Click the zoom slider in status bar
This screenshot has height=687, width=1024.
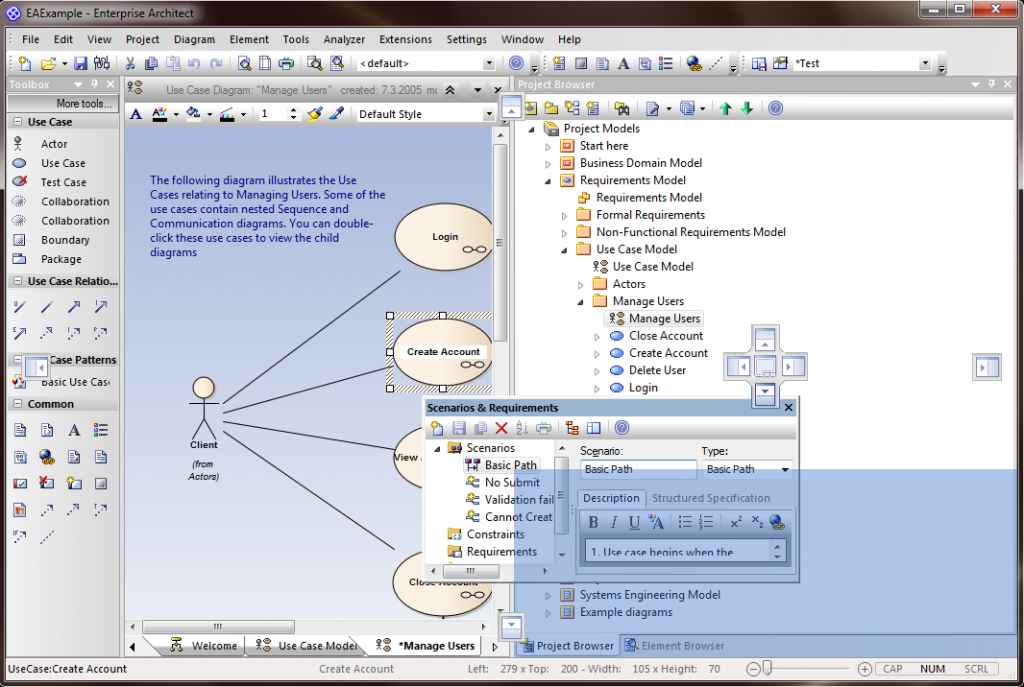pyautogui.click(x=768, y=668)
